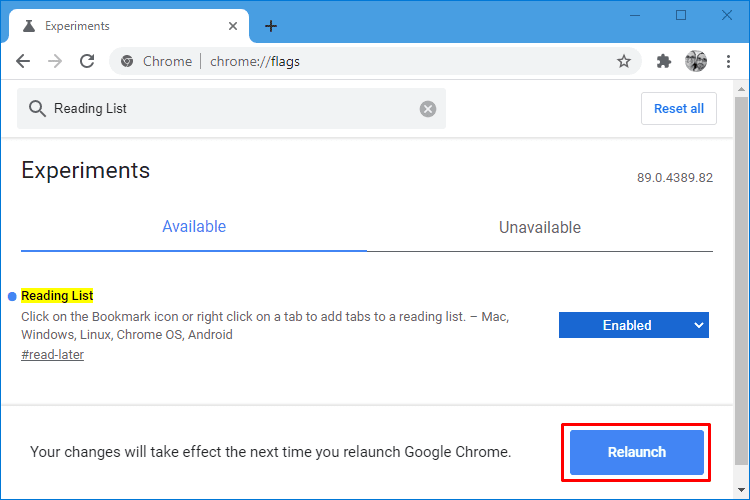Open the Reading List Enabled dropdown
This screenshot has width=750, height=500.
click(634, 325)
